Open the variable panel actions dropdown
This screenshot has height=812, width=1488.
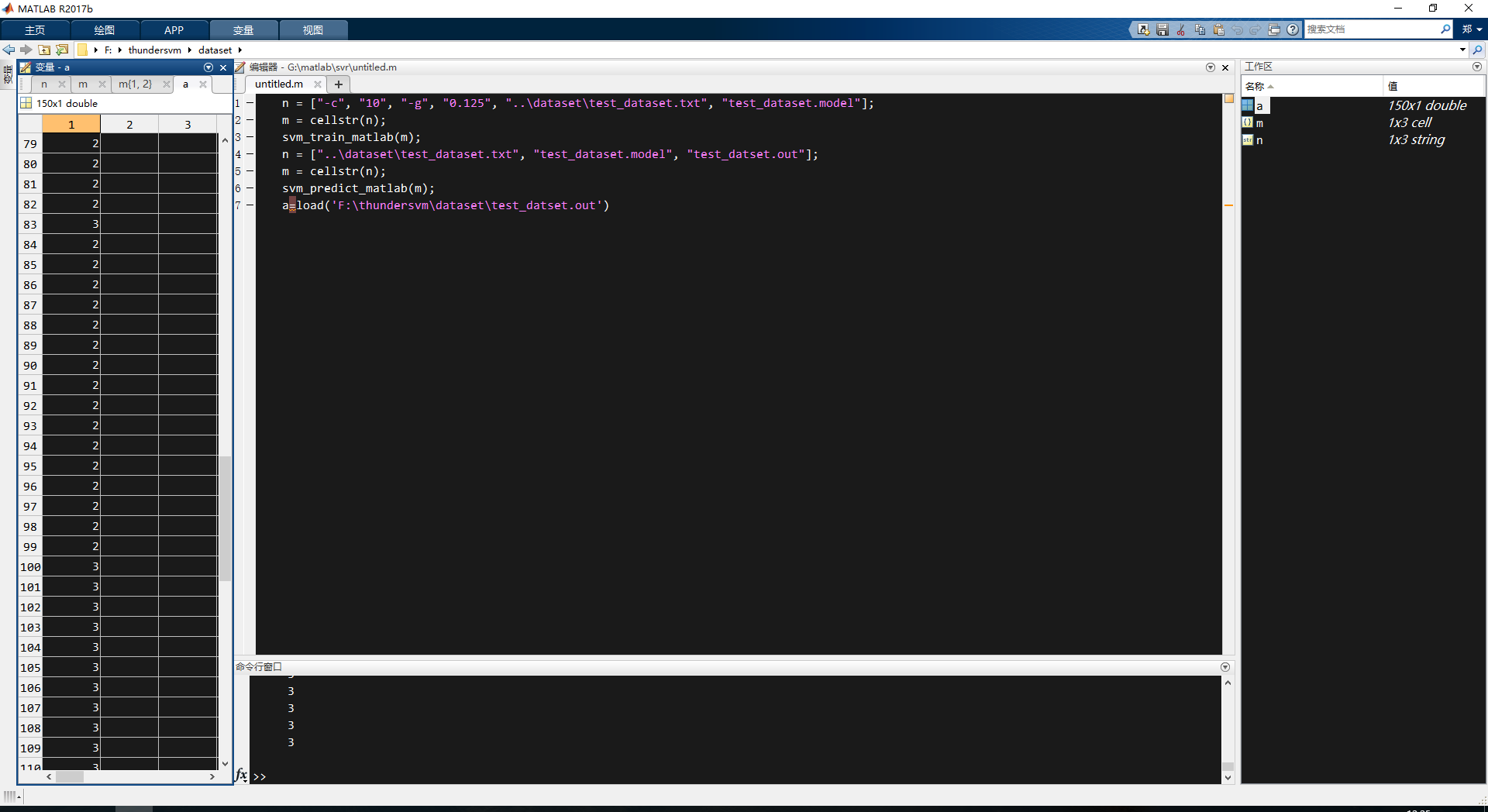point(208,67)
